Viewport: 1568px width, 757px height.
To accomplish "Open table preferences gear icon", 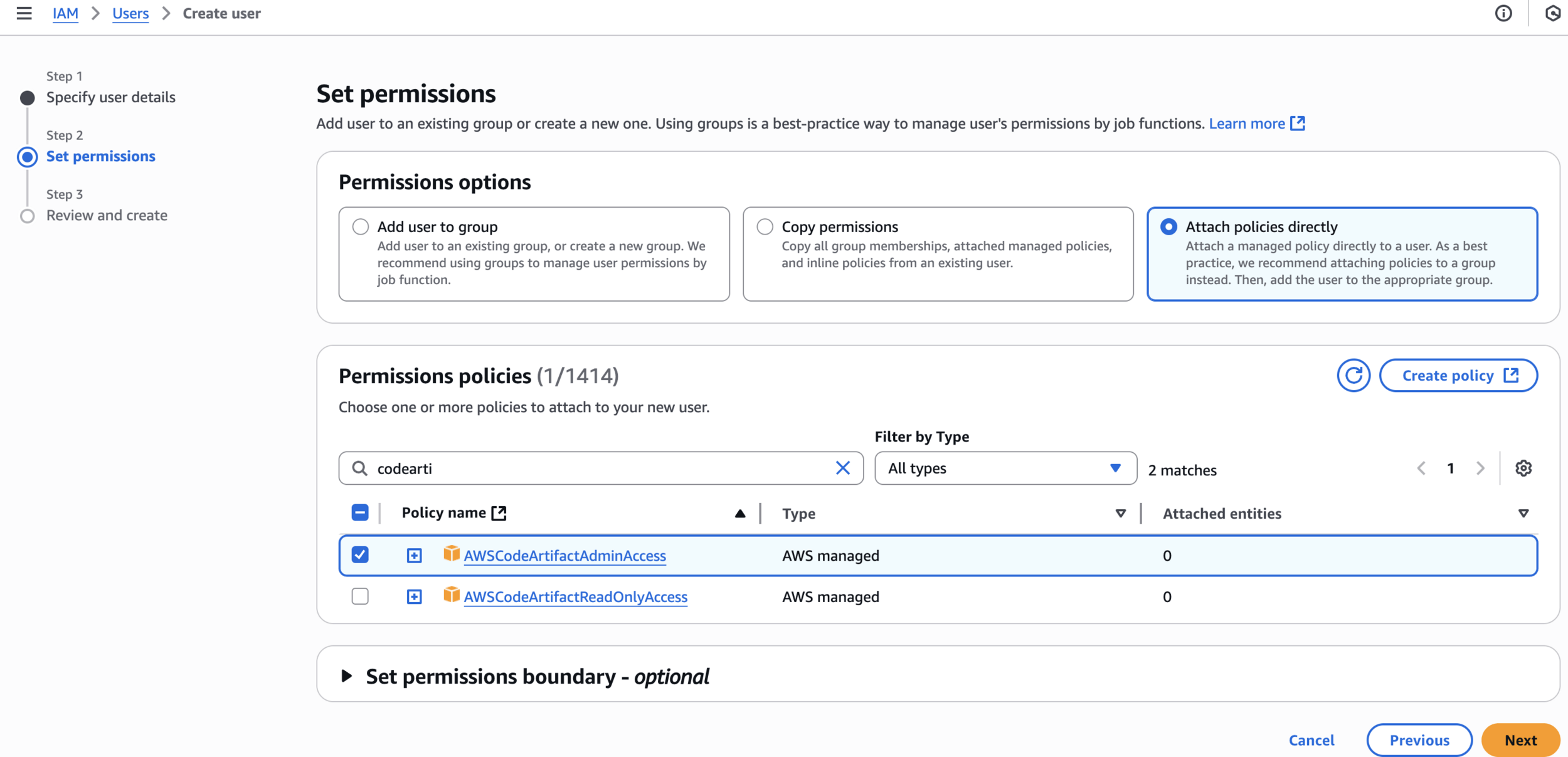I will (1523, 468).
